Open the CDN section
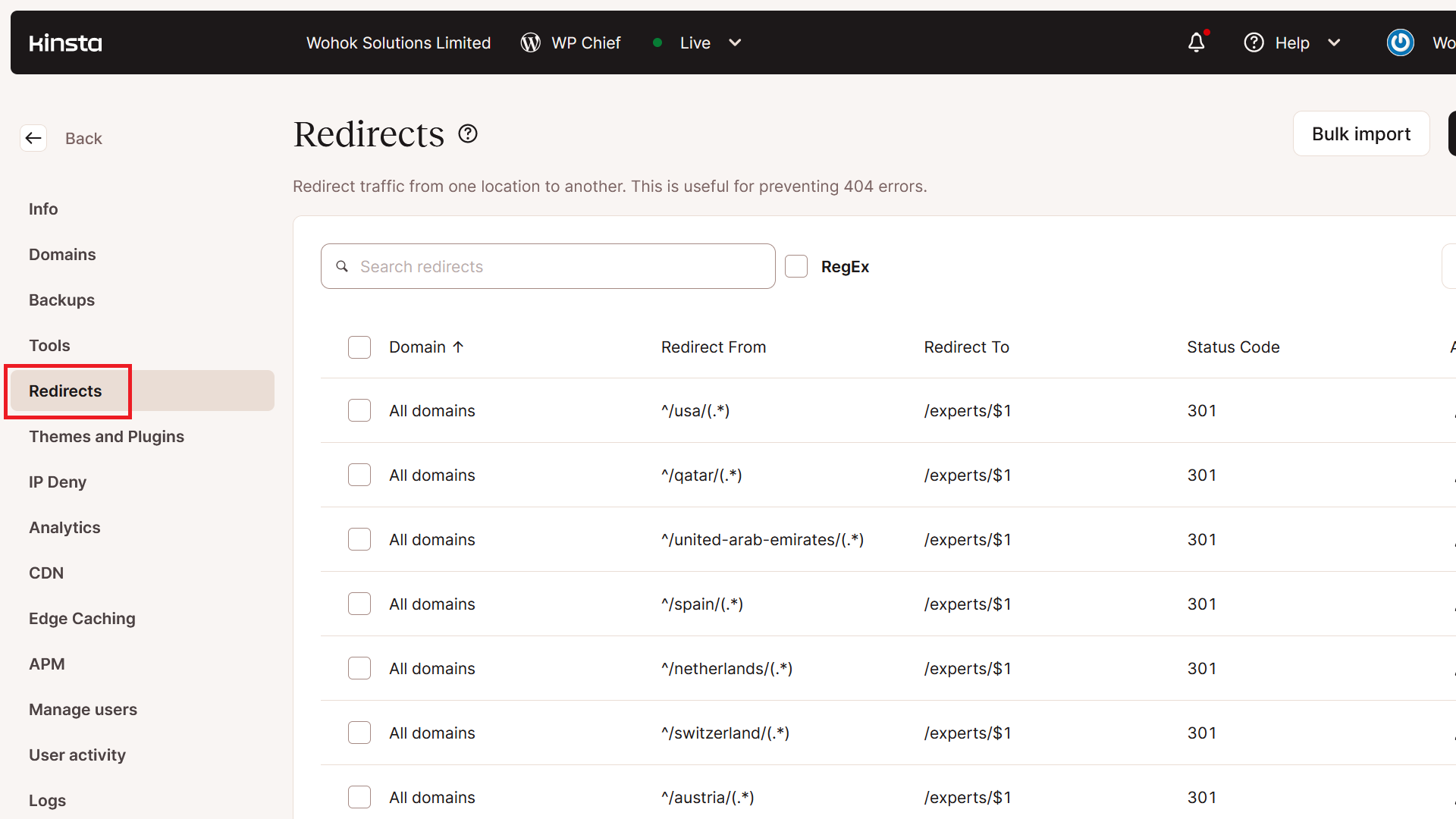1456x819 pixels. pyautogui.click(x=46, y=573)
